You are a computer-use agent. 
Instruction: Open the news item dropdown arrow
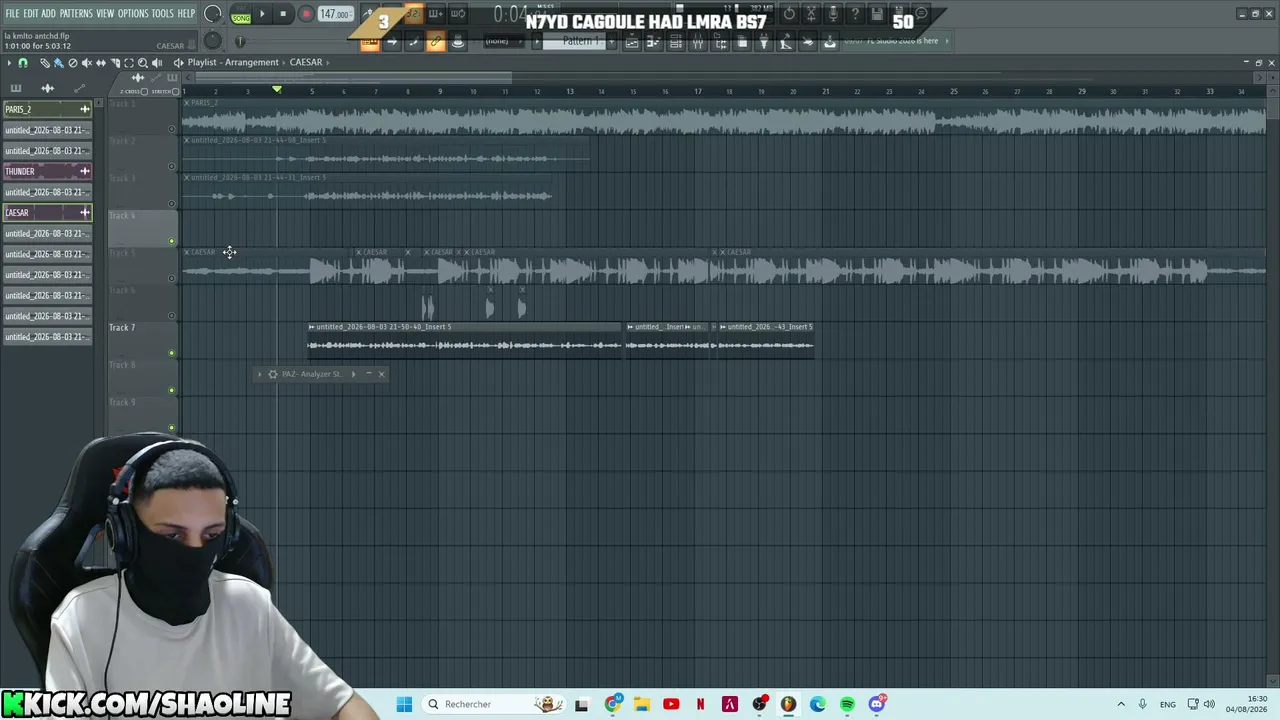tap(947, 41)
